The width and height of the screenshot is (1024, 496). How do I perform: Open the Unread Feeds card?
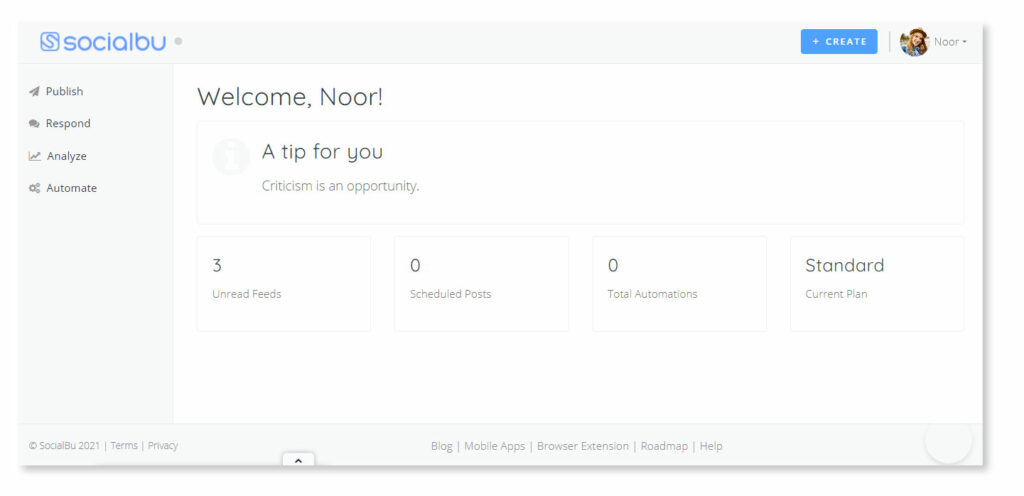(x=284, y=284)
